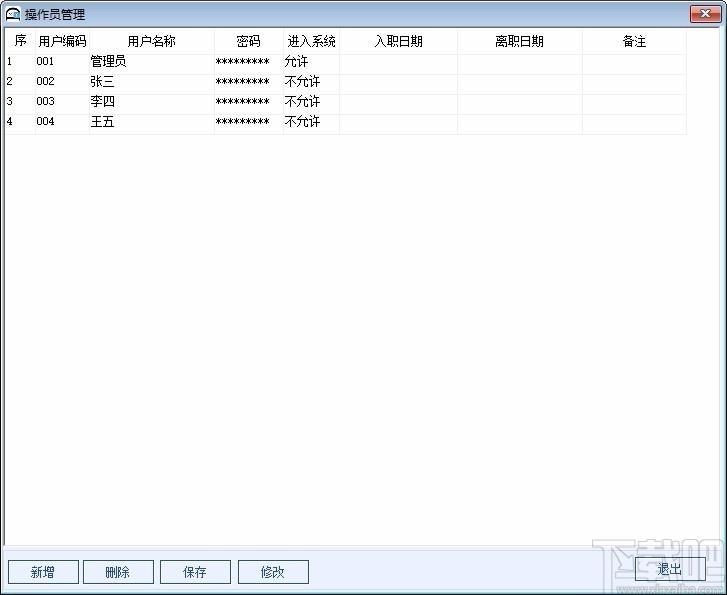The width and height of the screenshot is (727, 595).
Task: Select user name 张三
Action: tap(102, 82)
